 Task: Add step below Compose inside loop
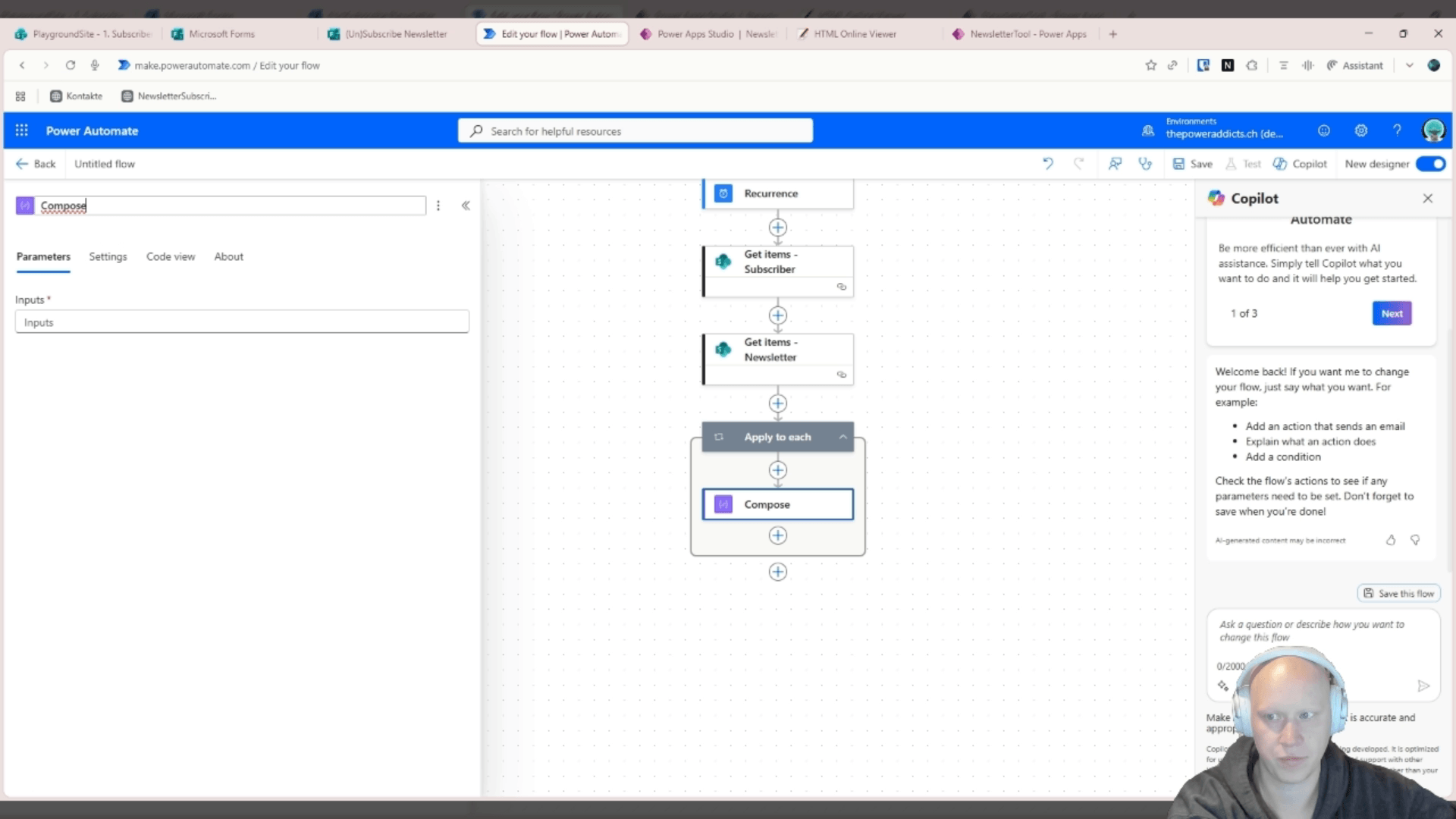[x=777, y=535]
